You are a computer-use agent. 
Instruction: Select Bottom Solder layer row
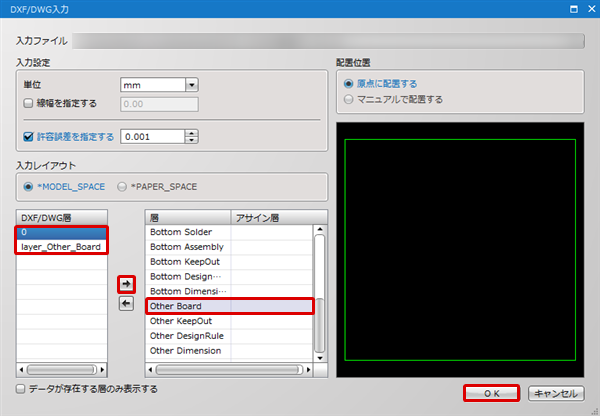coord(229,232)
